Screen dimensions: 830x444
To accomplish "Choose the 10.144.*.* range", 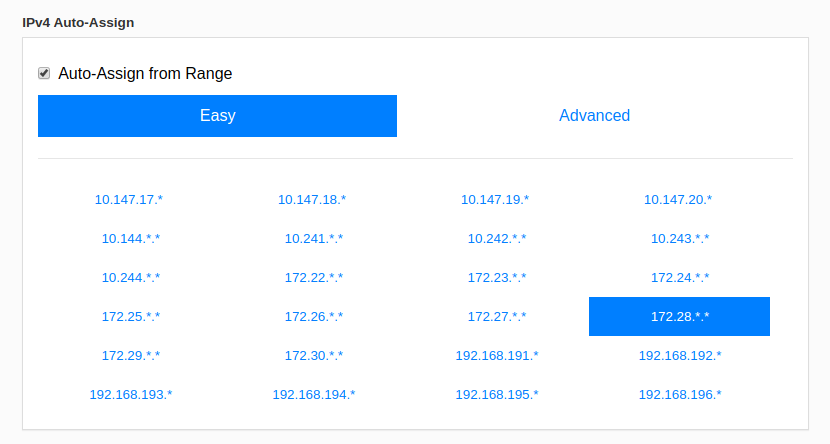I will (x=131, y=239).
